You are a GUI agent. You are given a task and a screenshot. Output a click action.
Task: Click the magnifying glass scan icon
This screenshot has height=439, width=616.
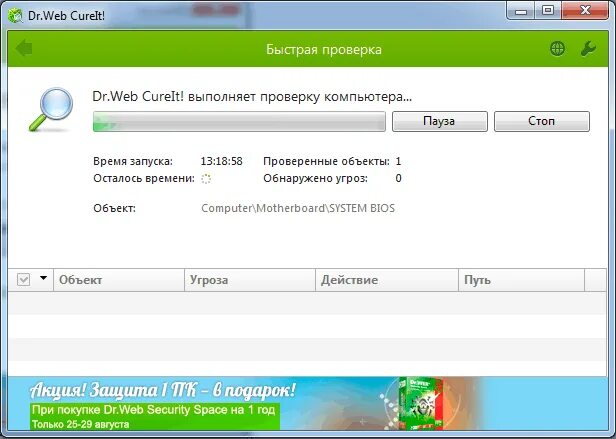[51, 109]
